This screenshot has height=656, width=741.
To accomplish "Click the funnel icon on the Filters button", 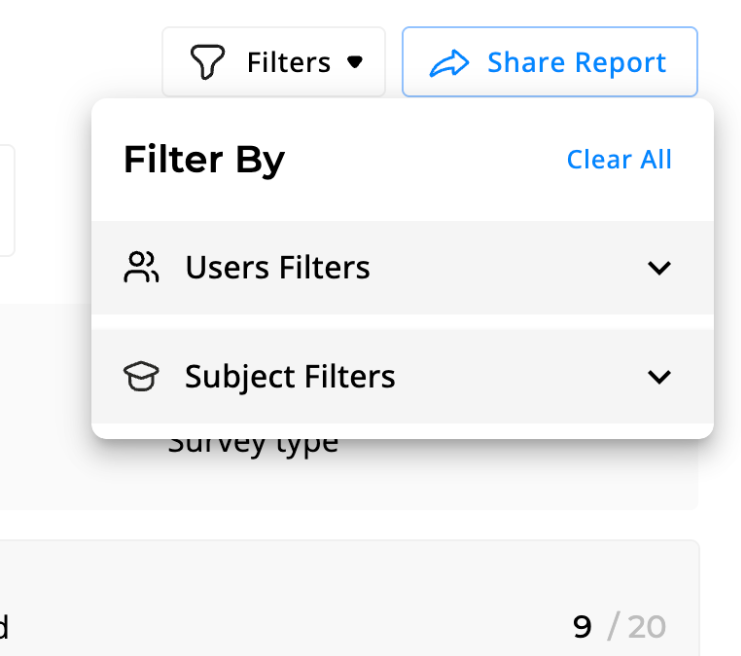I will pyautogui.click(x=207, y=63).
